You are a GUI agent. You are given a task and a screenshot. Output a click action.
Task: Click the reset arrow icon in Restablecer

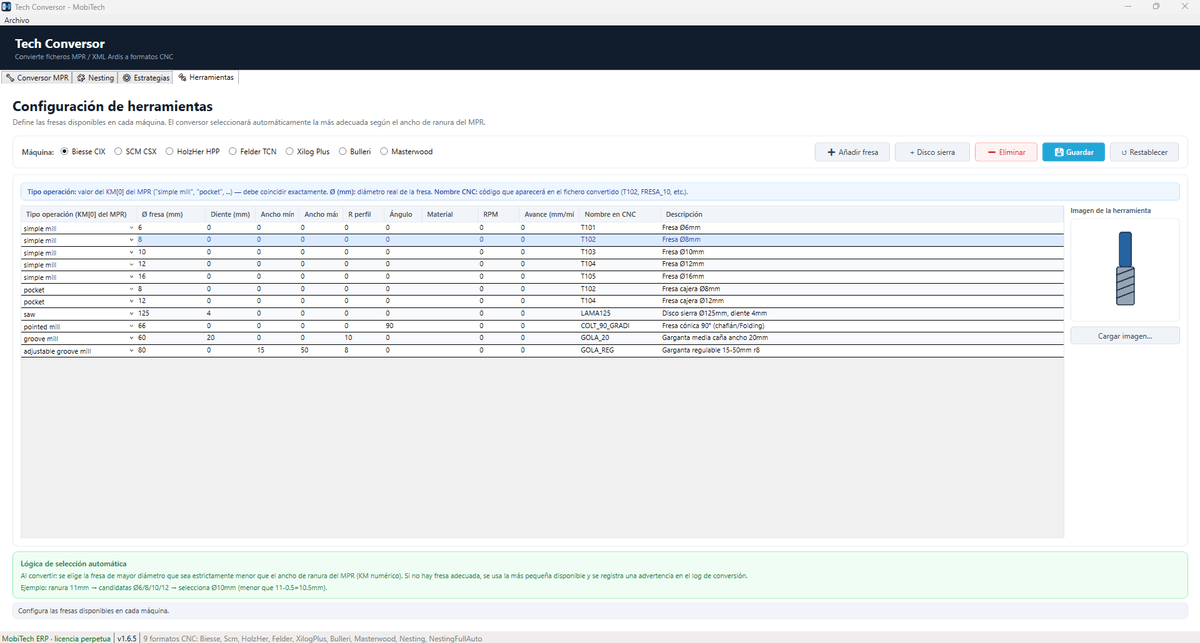[1125, 152]
